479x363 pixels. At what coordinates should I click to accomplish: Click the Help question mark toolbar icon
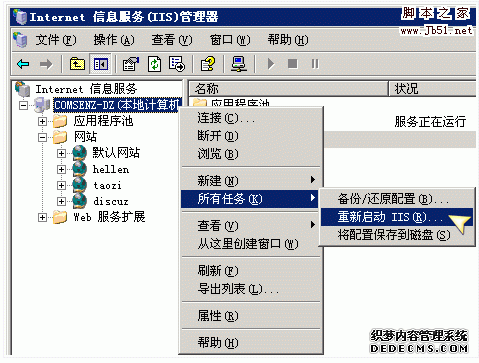tap(208, 63)
